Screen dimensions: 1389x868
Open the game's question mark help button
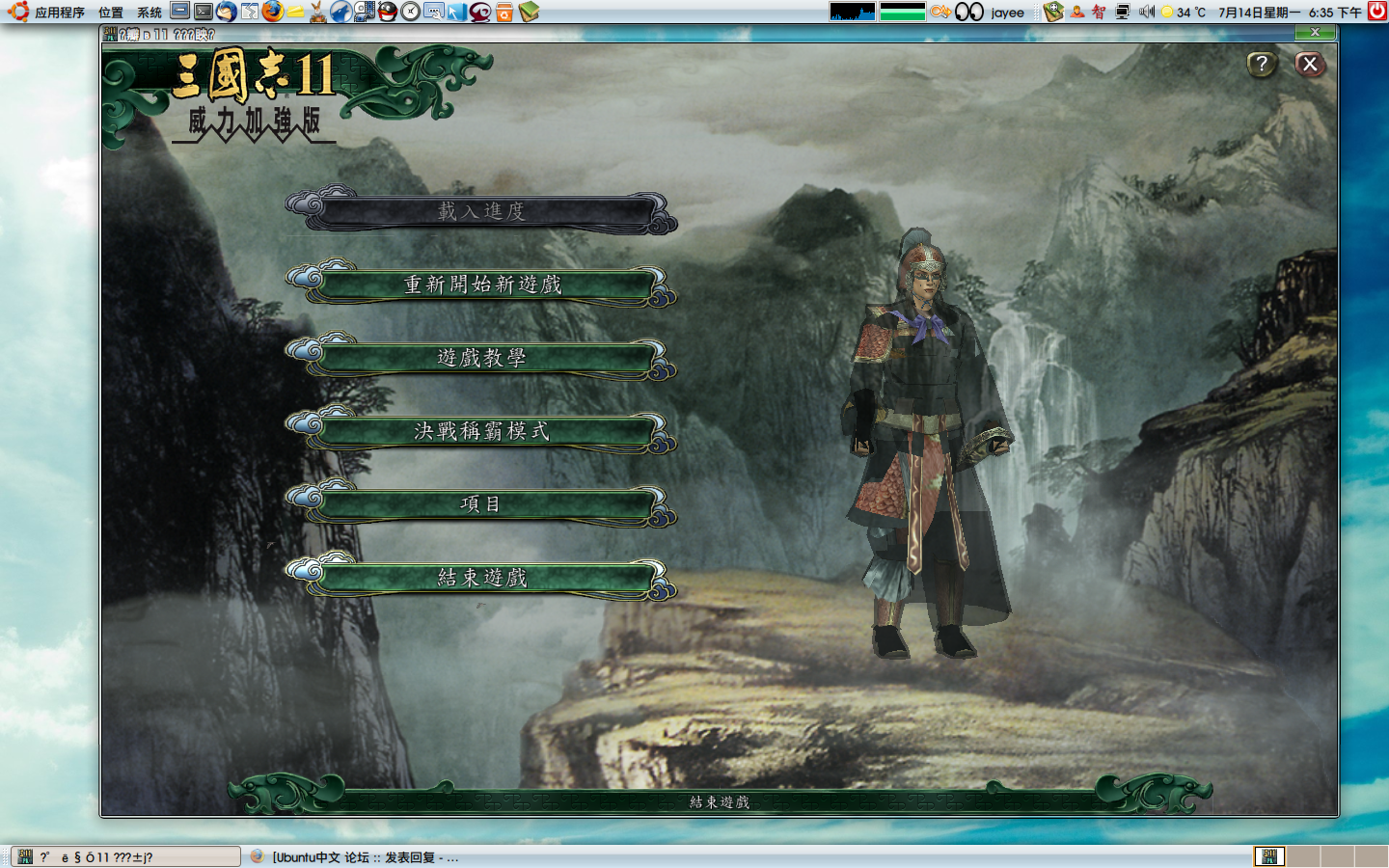[1262, 65]
